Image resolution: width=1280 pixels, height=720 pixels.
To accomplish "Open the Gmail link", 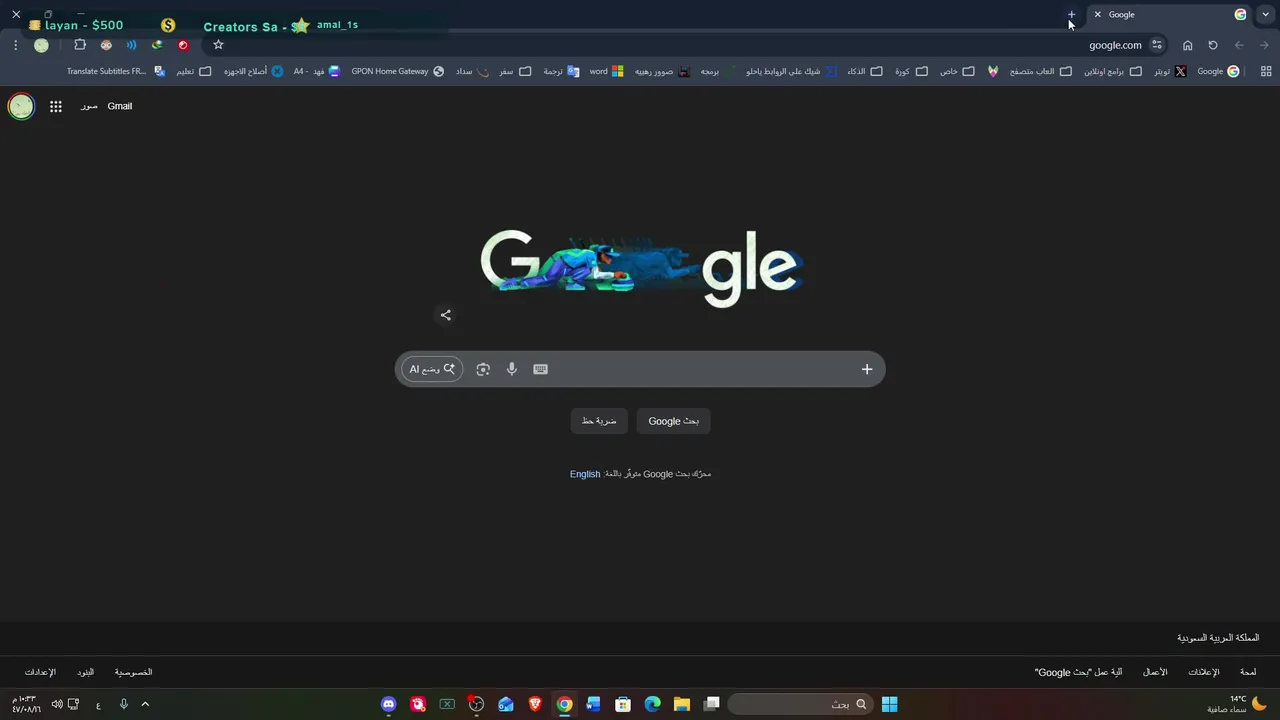I will (120, 106).
